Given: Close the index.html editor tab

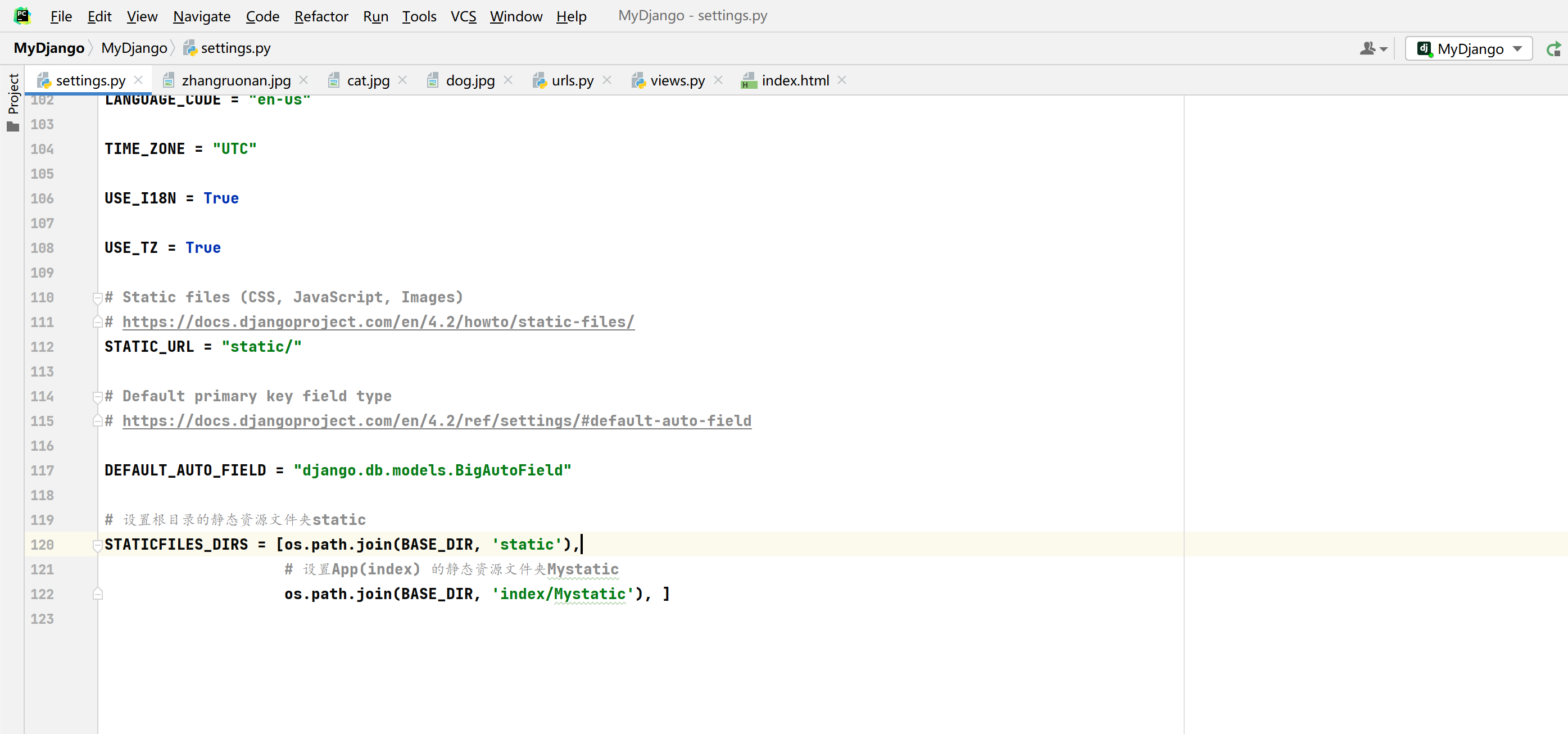Looking at the screenshot, I should 842,80.
